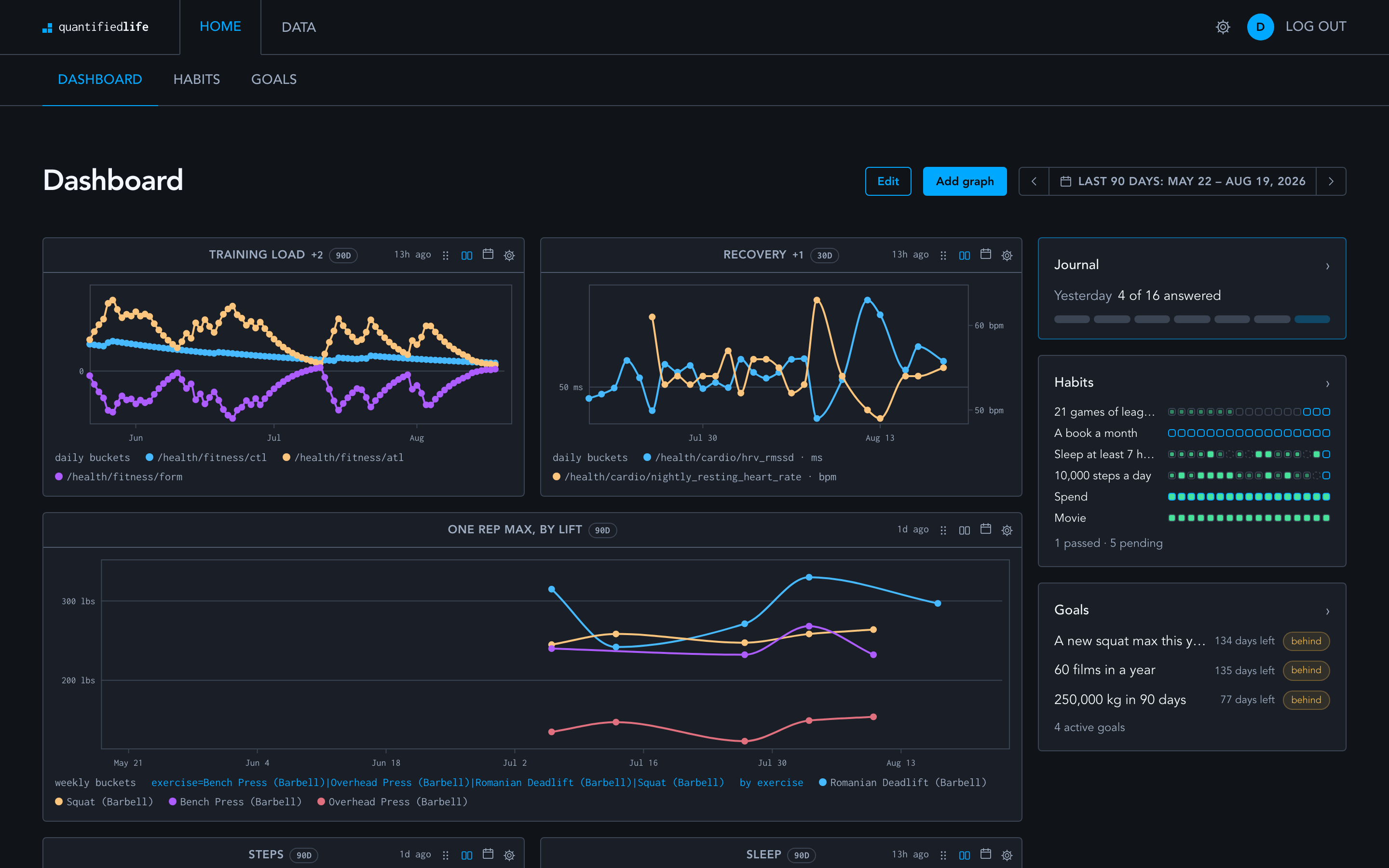The height and width of the screenshot is (868, 1389).
Task: Click the Spend habit streak squares
Action: point(1249,497)
